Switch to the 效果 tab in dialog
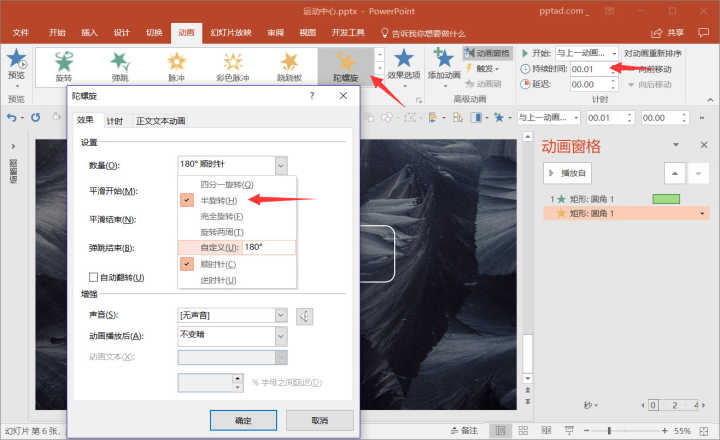 85,120
